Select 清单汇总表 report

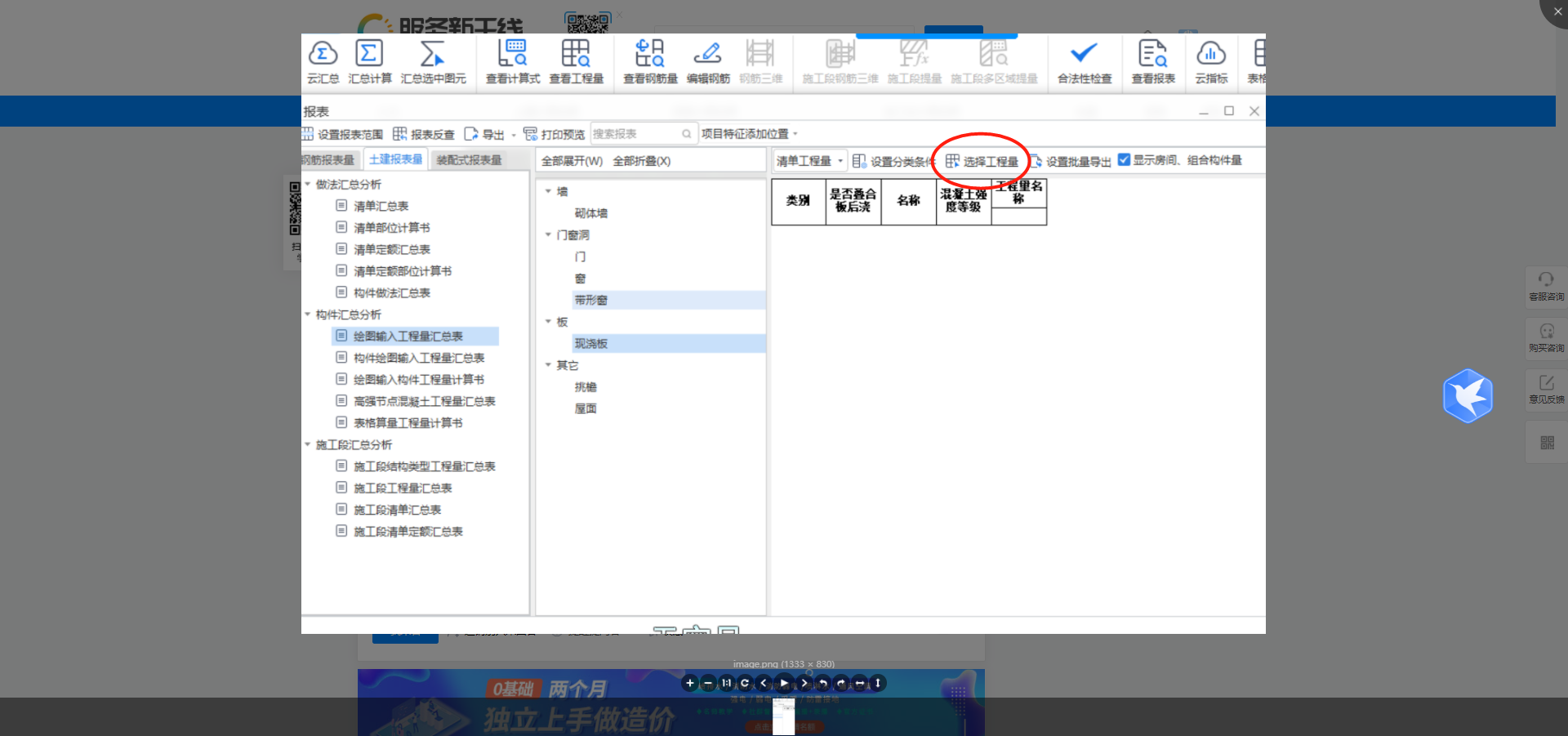click(x=381, y=207)
